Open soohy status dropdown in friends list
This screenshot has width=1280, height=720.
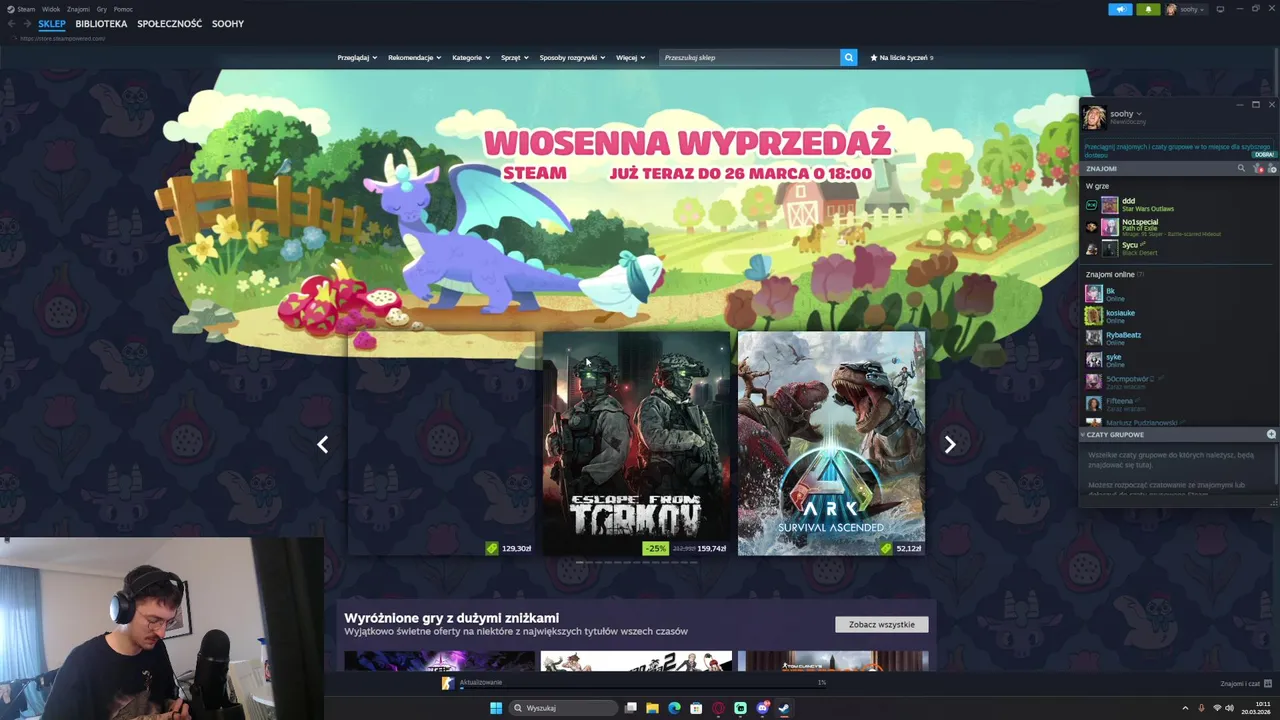coord(1126,114)
